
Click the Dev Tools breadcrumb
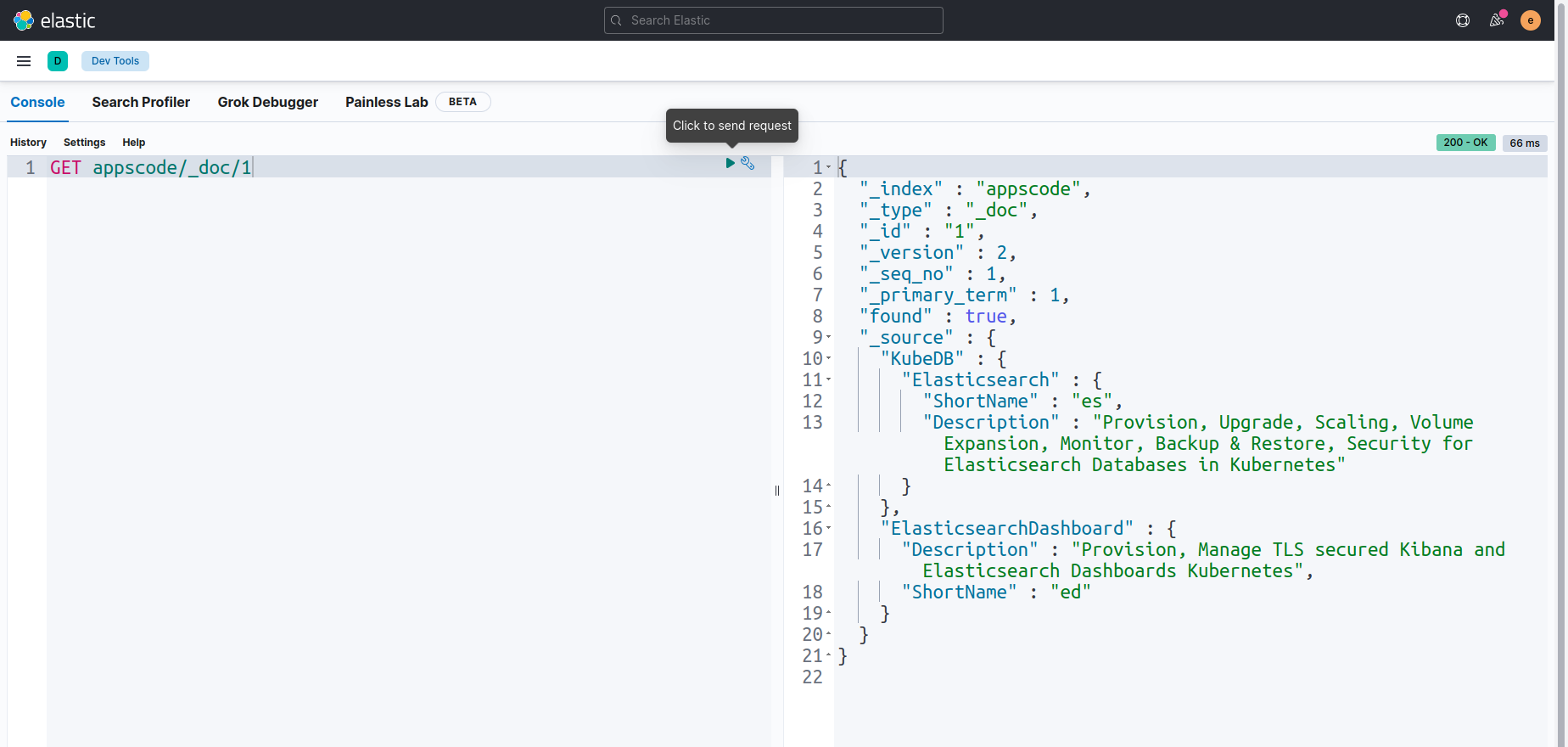pyautogui.click(x=115, y=61)
